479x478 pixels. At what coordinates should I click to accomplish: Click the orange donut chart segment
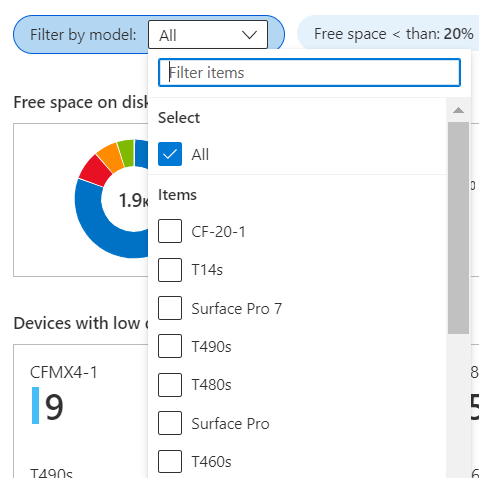(111, 157)
